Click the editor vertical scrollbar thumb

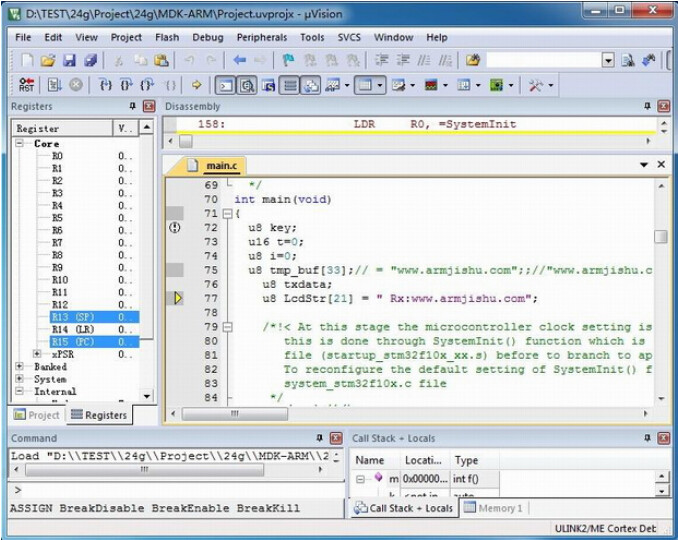click(660, 237)
